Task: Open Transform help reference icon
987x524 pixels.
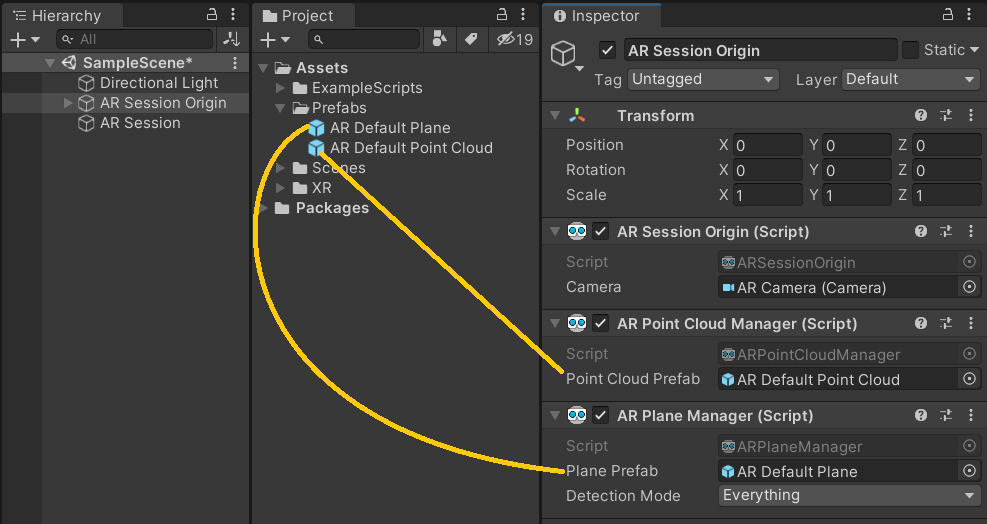Action: 921,115
